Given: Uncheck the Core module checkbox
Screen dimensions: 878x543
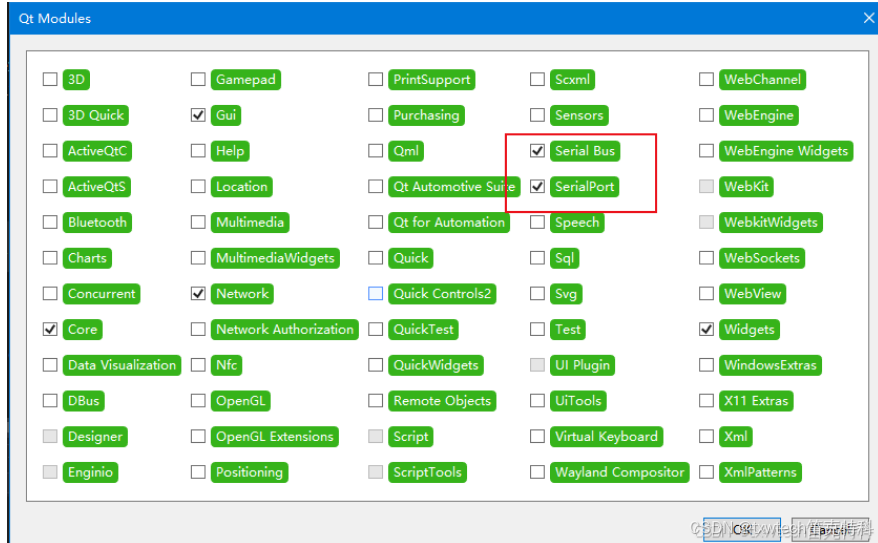Looking at the screenshot, I should click(50, 329).
